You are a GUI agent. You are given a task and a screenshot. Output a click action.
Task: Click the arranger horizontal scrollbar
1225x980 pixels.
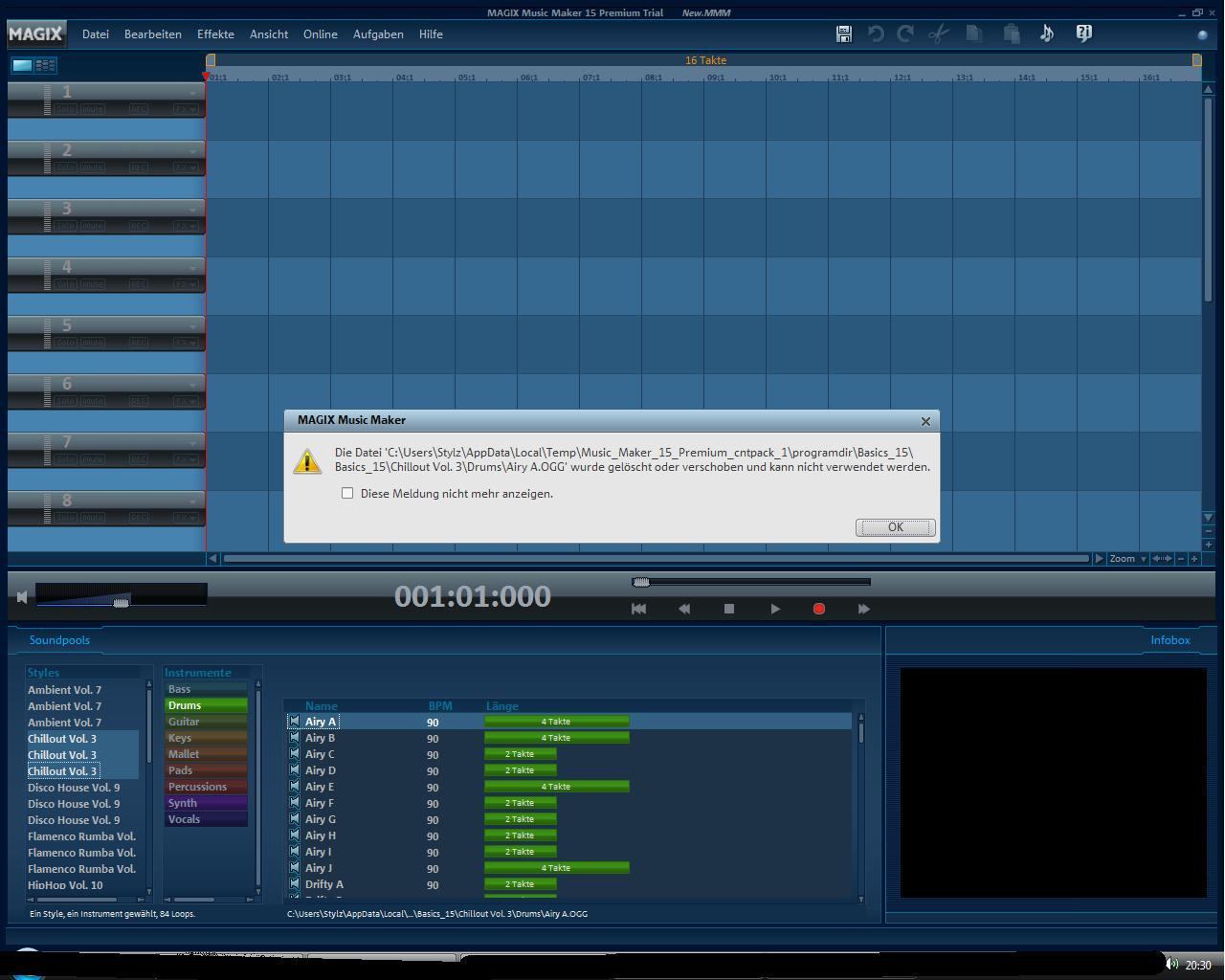coord(656,558)
